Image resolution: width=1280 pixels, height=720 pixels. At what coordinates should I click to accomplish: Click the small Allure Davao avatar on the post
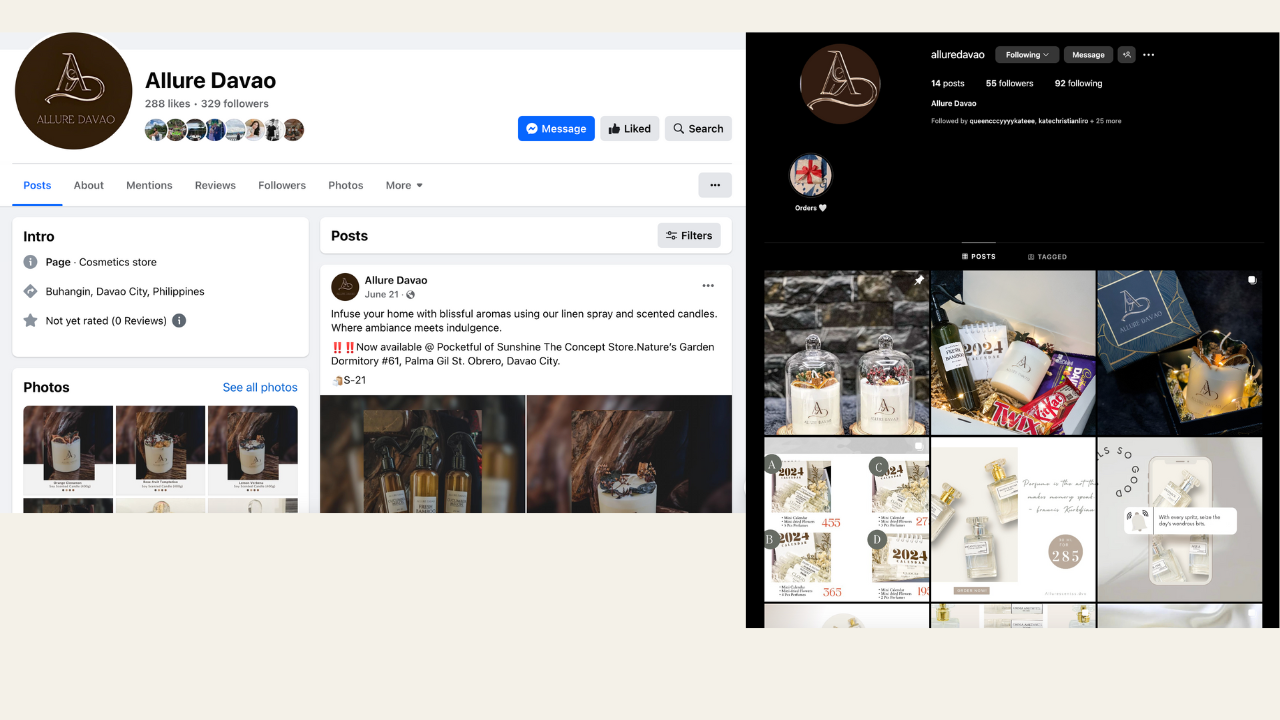pos(345,287)
